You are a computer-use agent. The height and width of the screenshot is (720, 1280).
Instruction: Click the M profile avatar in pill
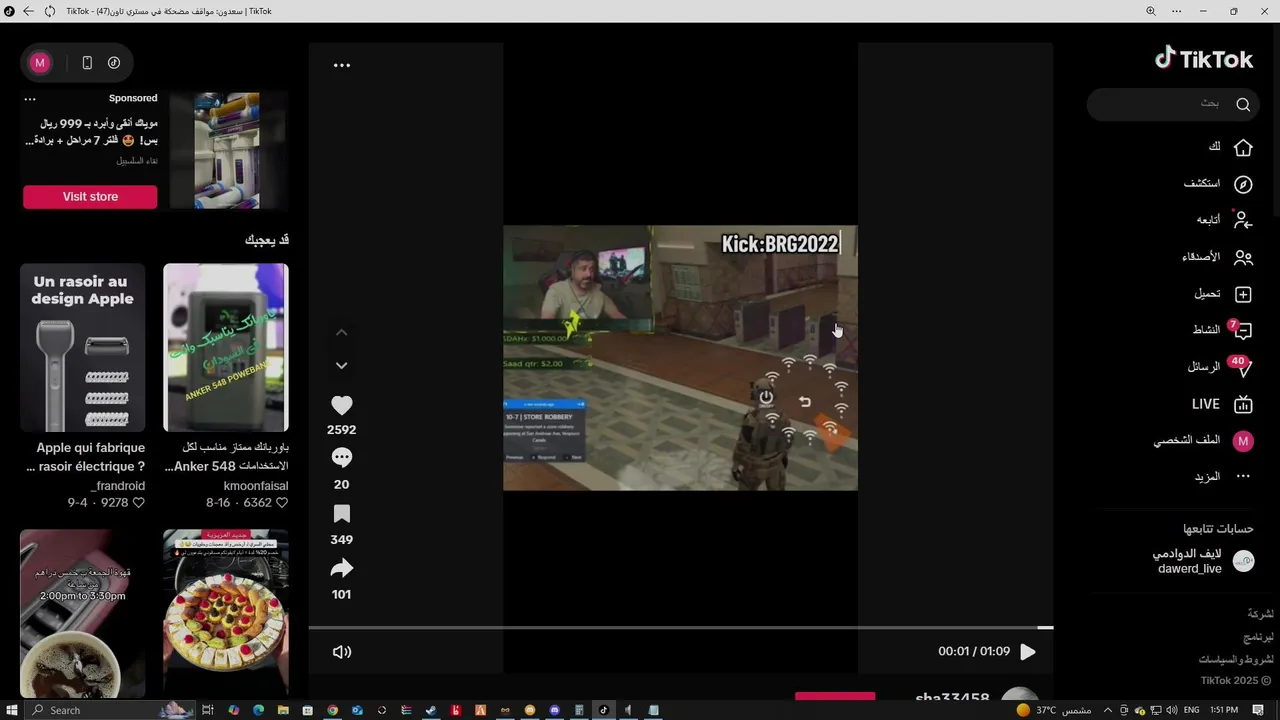click(40, 63)
